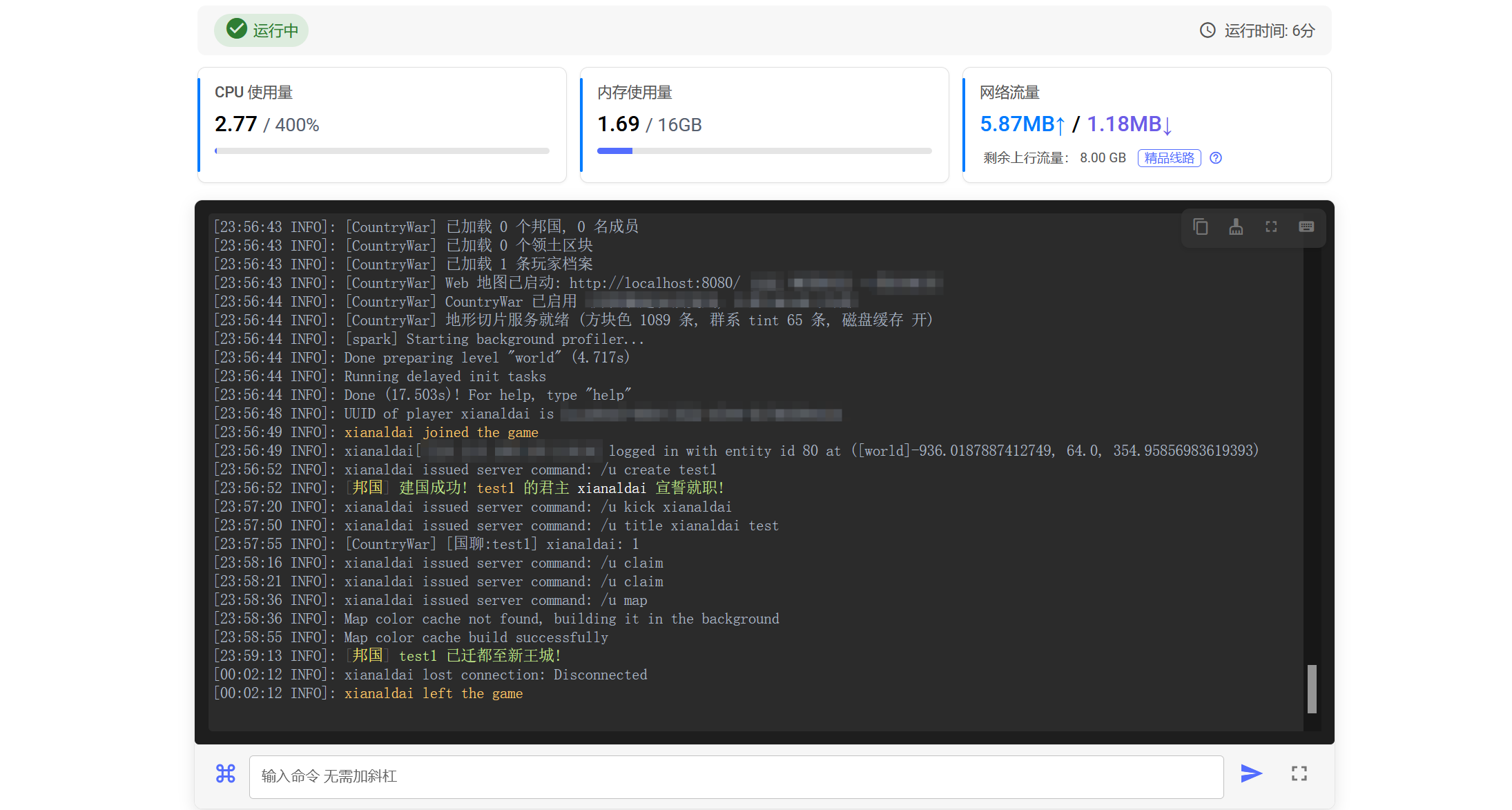Click the 运行中 status badge
The width and height of the screenshot is (1512, 810).
261,30
